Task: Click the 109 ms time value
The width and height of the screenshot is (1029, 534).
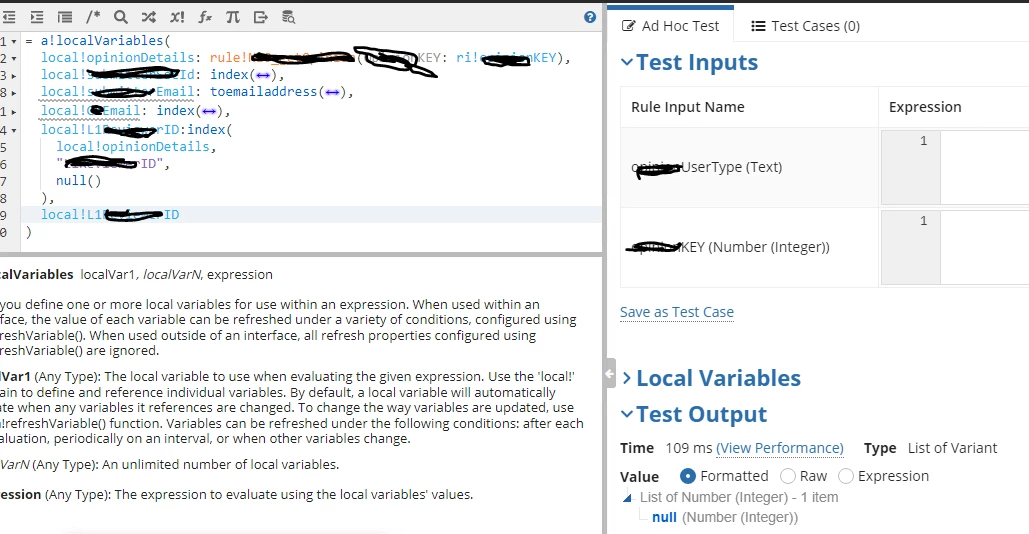Action: click(688, 448)
